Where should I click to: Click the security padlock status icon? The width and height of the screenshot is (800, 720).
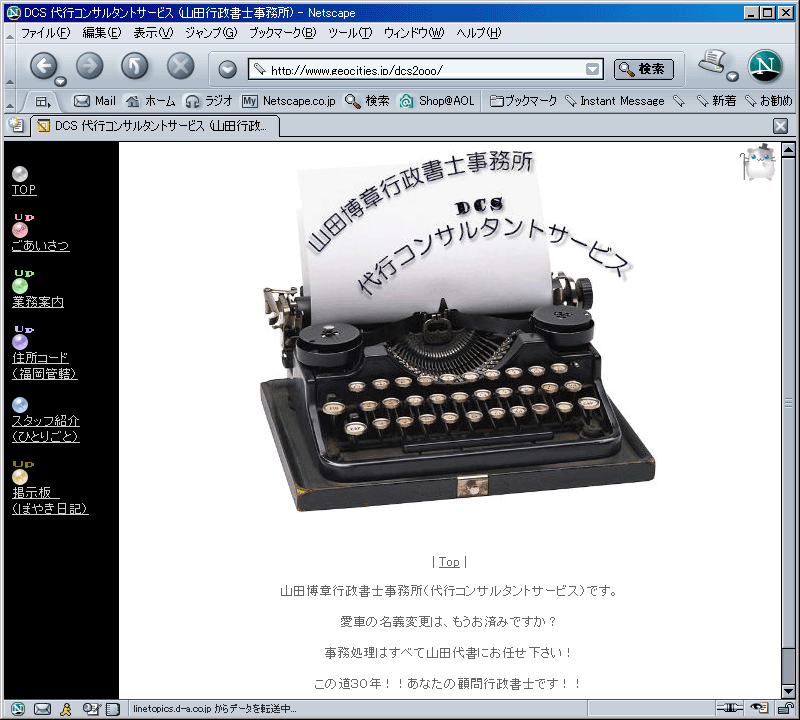tap(786, 708)
